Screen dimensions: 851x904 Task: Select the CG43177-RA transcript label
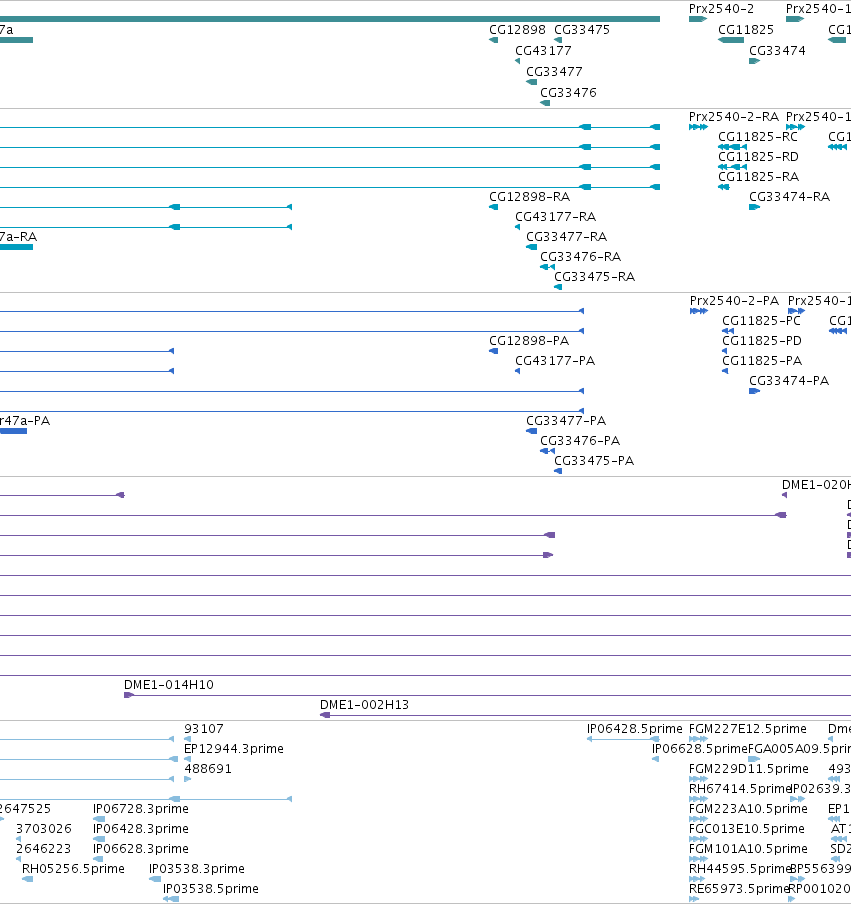point(555,217)
